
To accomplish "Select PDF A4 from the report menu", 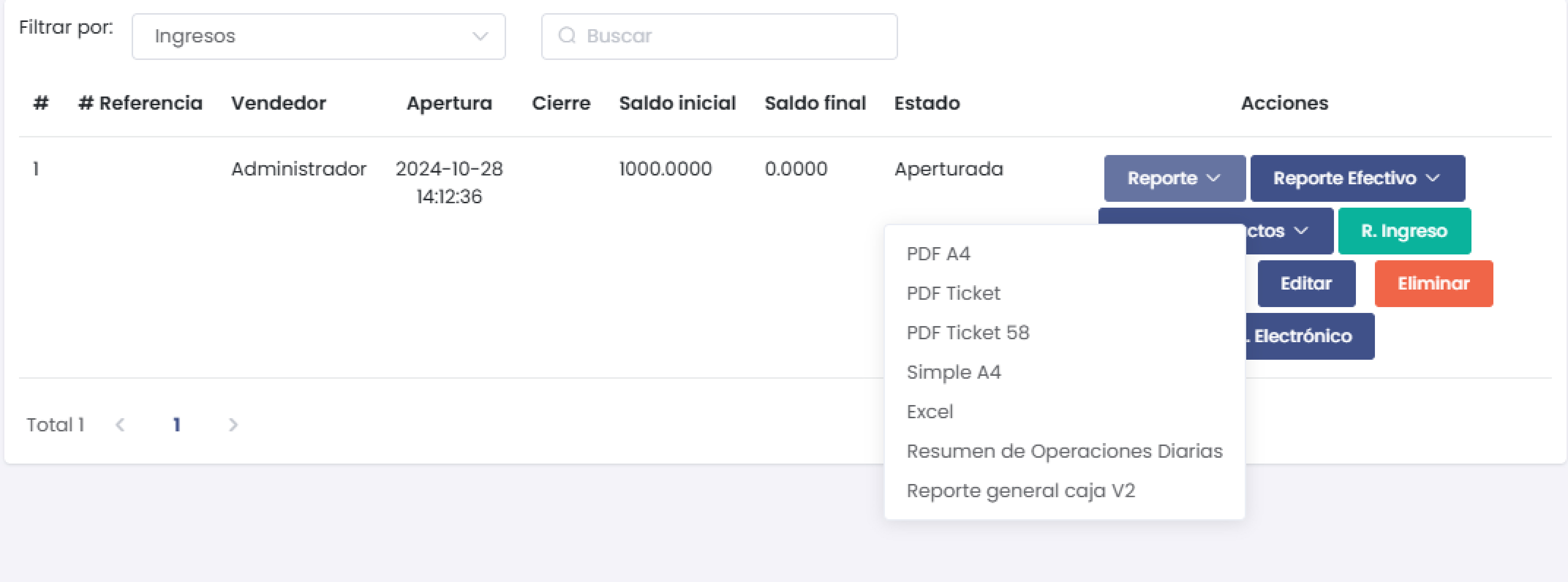I will [x=939, y=253].
